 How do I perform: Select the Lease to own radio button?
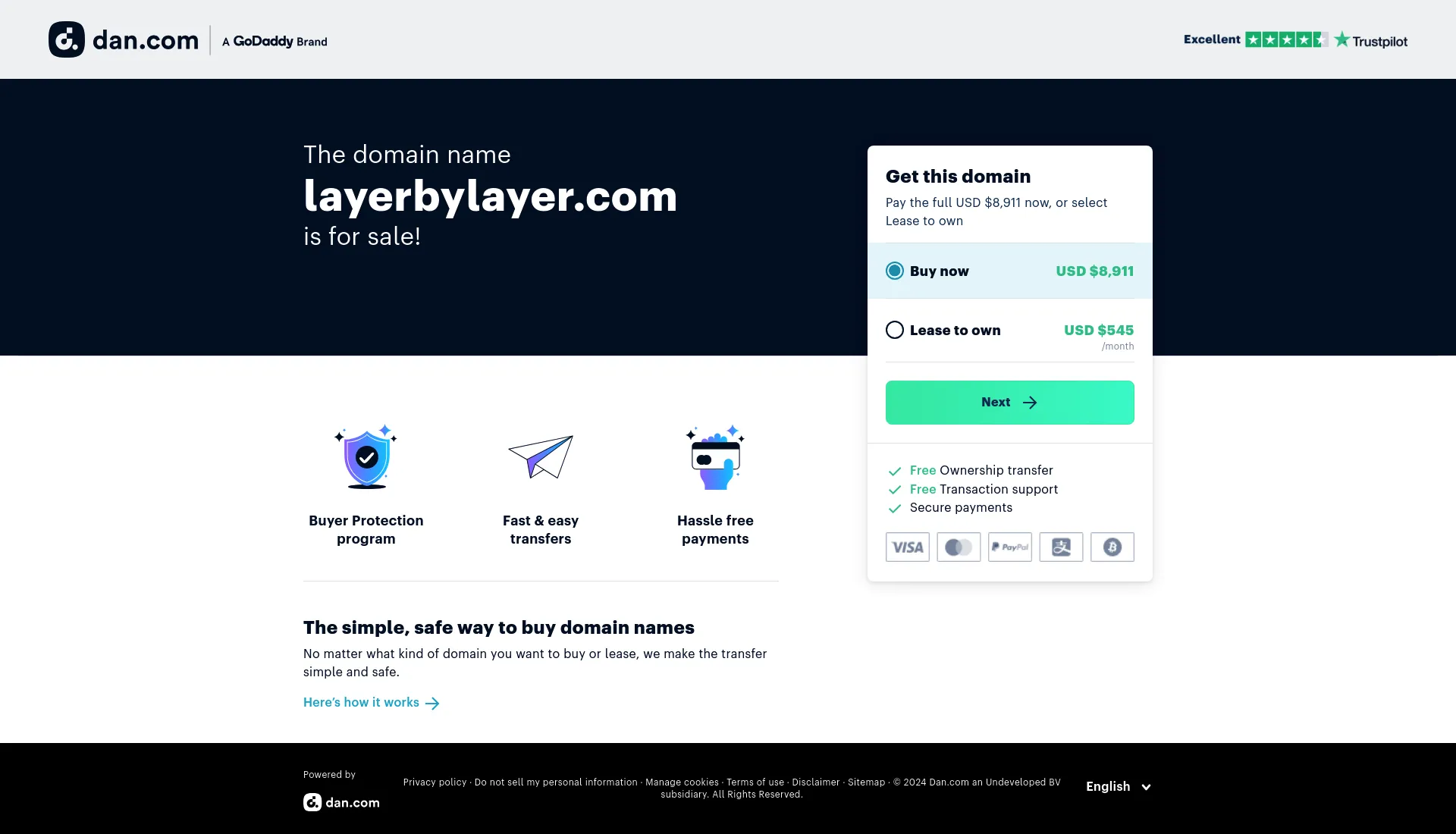(x=895, y=330)
